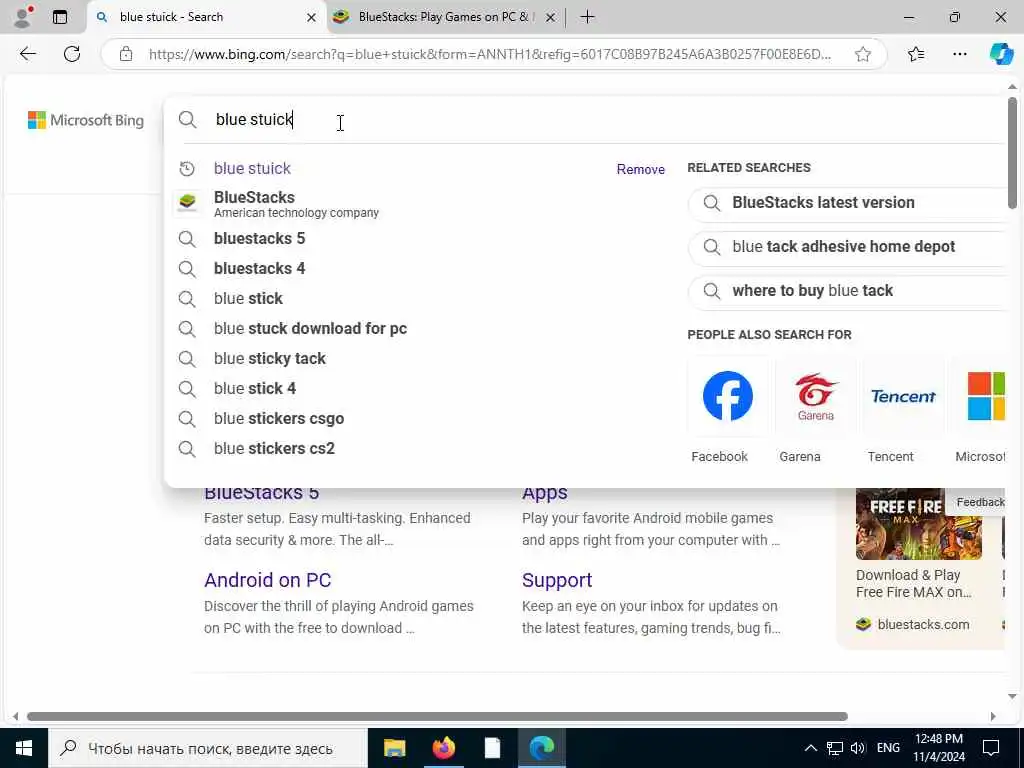Image resolution: width=1024 pixels, height=768 pixels.
Task: Open Garena icon in People also search for
Action: pyautogui.click(x=815, y=396)
